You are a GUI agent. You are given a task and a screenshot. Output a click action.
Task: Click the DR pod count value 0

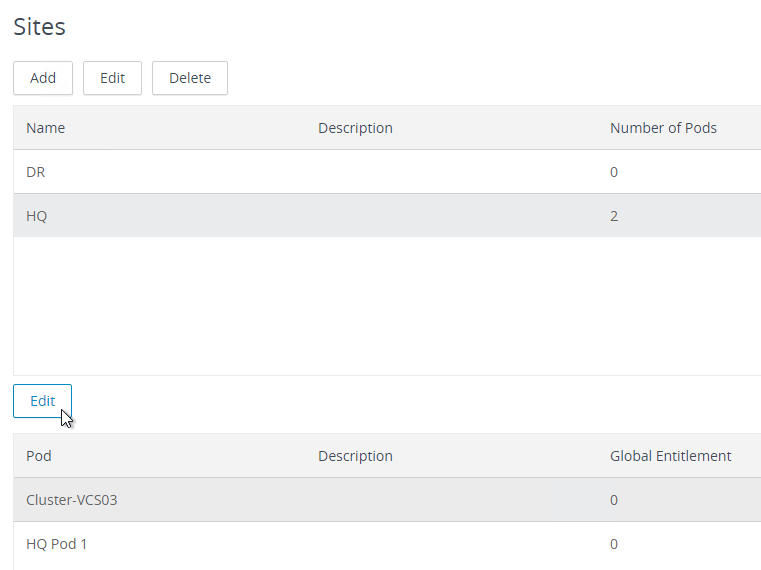614,172
